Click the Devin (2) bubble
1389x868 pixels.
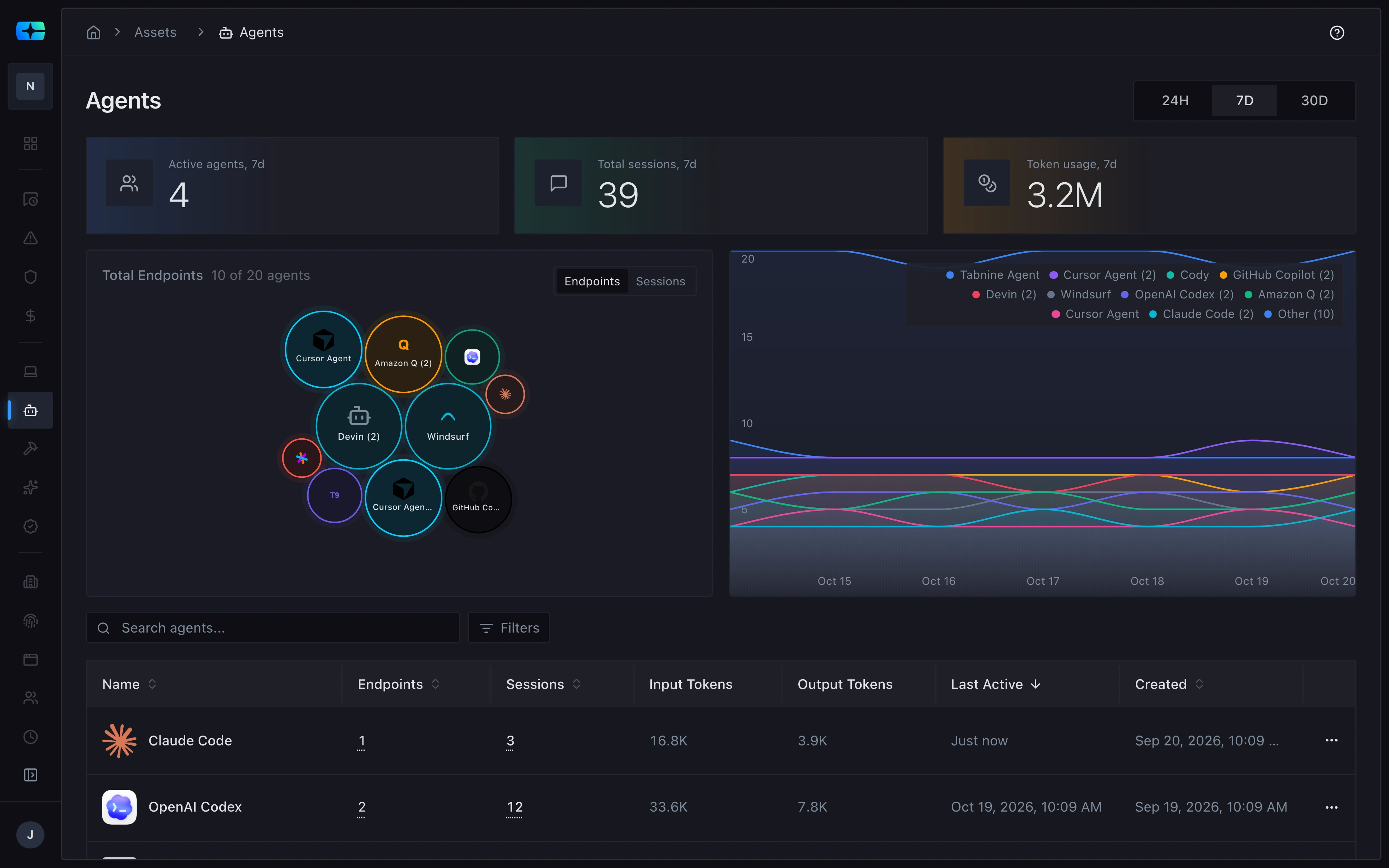[x=359, y=426]
